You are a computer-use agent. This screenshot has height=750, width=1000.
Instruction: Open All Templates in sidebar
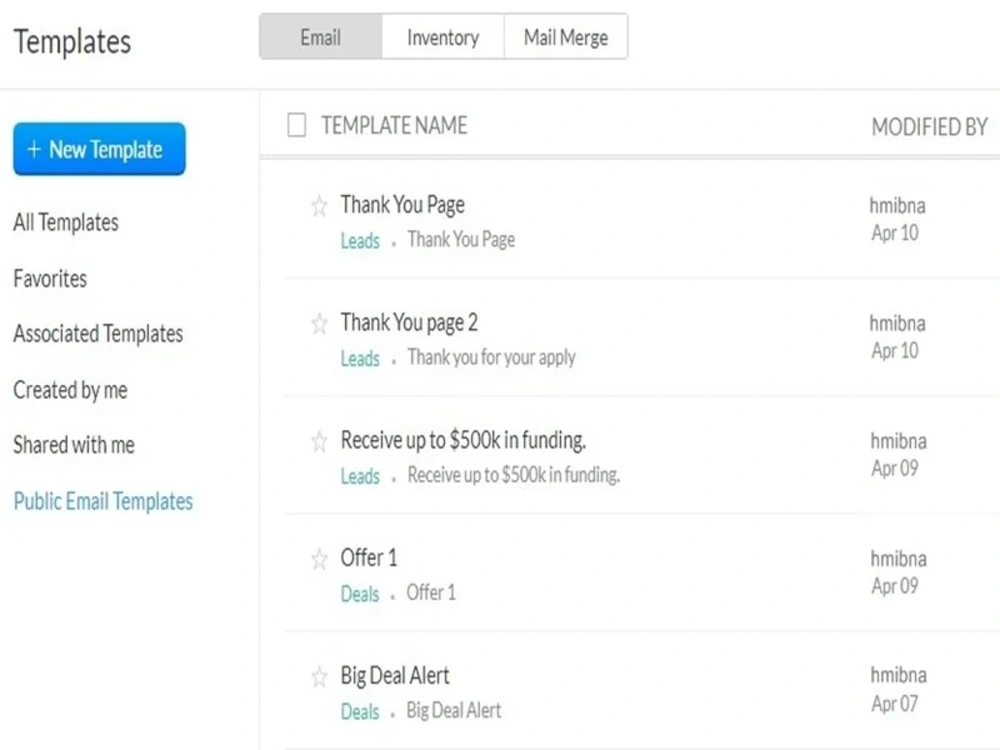pyautogui.click(x=66, y=223)
